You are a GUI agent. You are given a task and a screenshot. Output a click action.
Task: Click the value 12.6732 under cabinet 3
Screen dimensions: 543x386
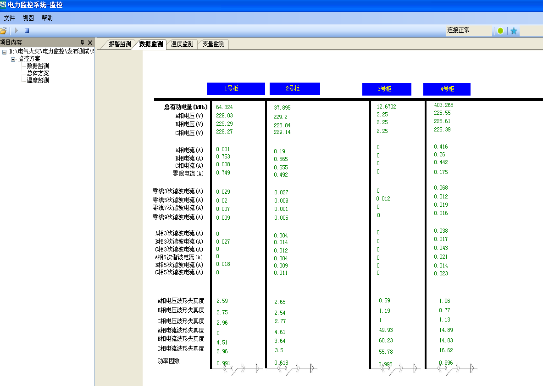point(386,107)
